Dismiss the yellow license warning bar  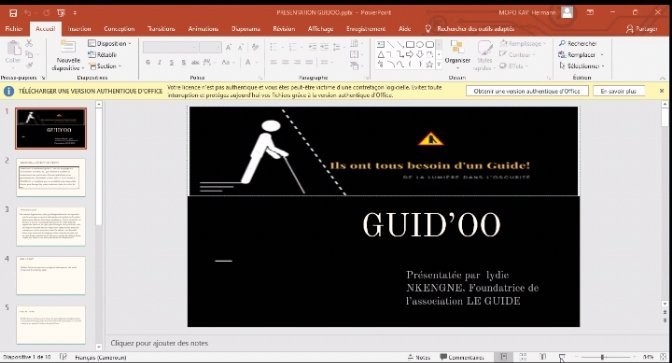(x=662, y=91)
